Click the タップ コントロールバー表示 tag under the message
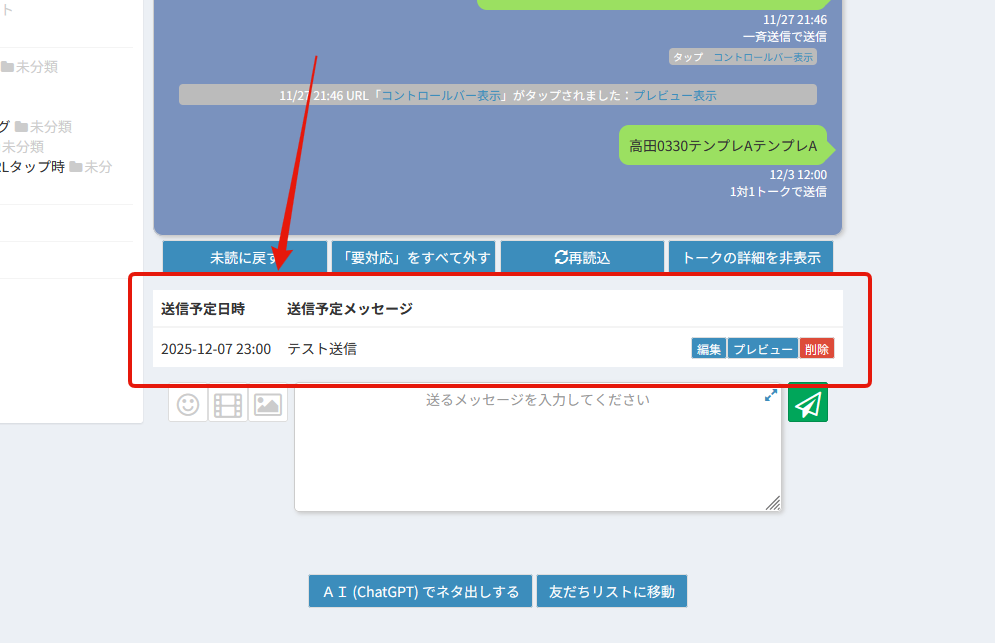 click(x=743, y=57)
